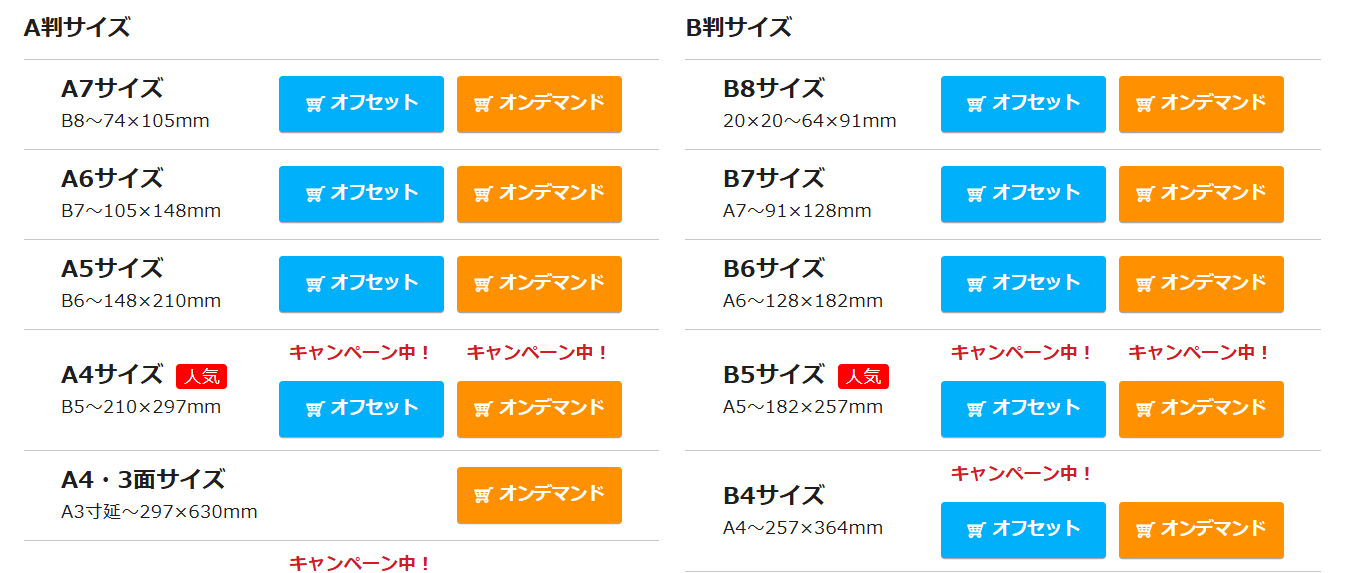1366x573 pixels.
Task: Select オンデマンド for B6サイズ
Action: (x=1201, y=284)
